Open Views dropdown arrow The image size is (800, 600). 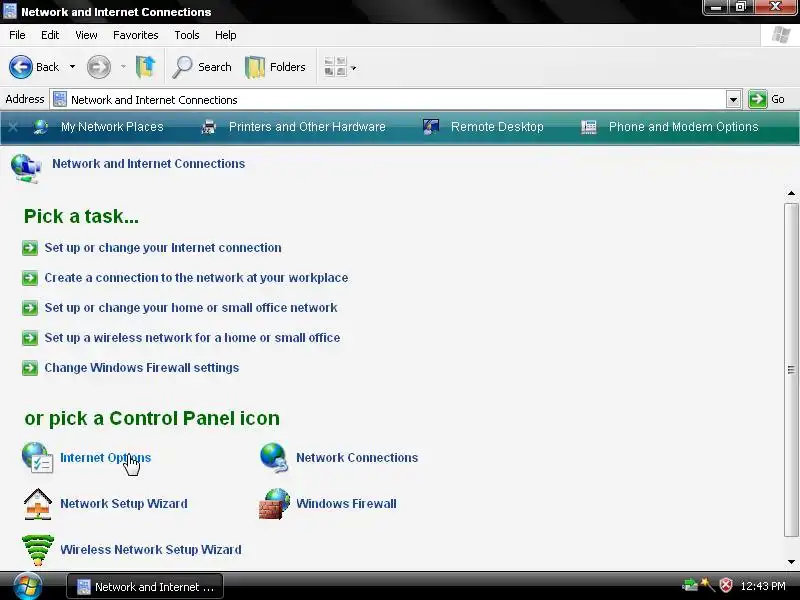coord(354,67)
